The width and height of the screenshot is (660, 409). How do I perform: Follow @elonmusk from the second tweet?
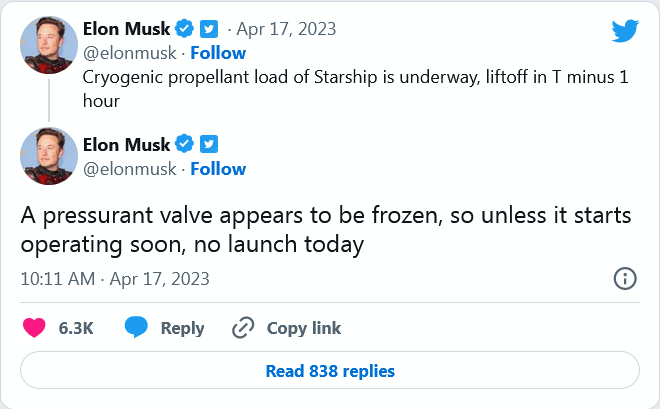pyautogui.click(x=218, y=169)
